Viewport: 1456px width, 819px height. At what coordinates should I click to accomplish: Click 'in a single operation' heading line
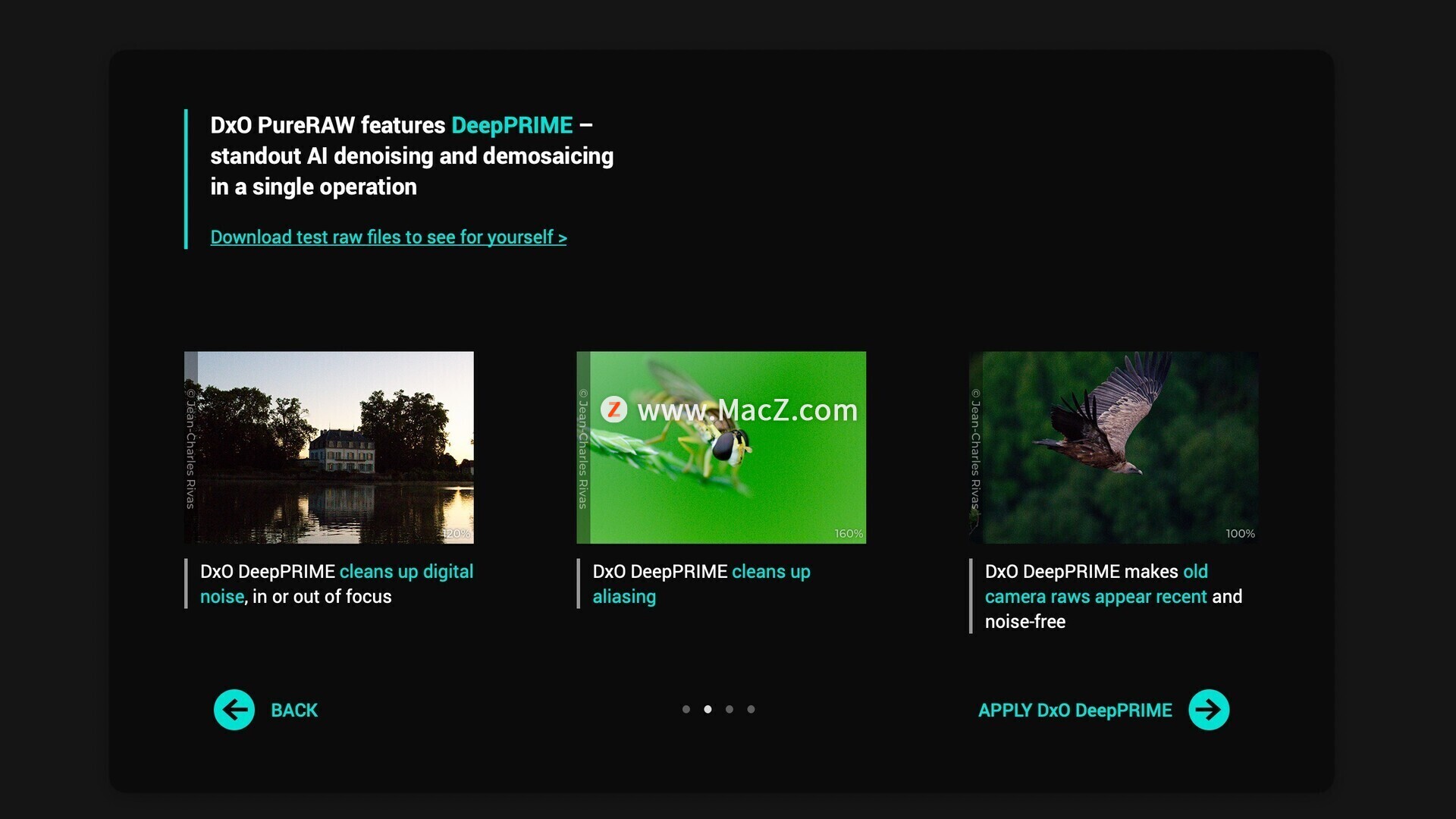coord(313,187)
